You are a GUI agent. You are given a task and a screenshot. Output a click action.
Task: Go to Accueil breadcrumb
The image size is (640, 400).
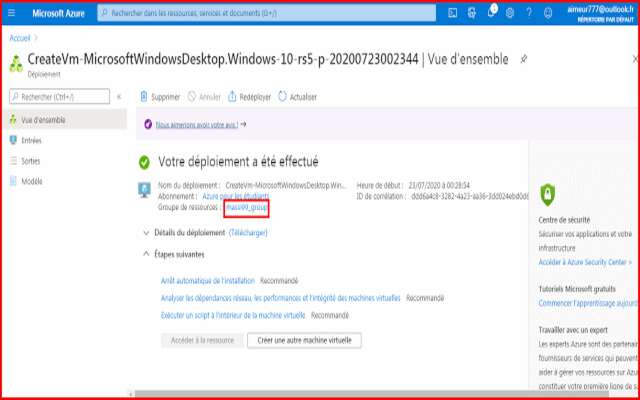click(x=20, y=38)
